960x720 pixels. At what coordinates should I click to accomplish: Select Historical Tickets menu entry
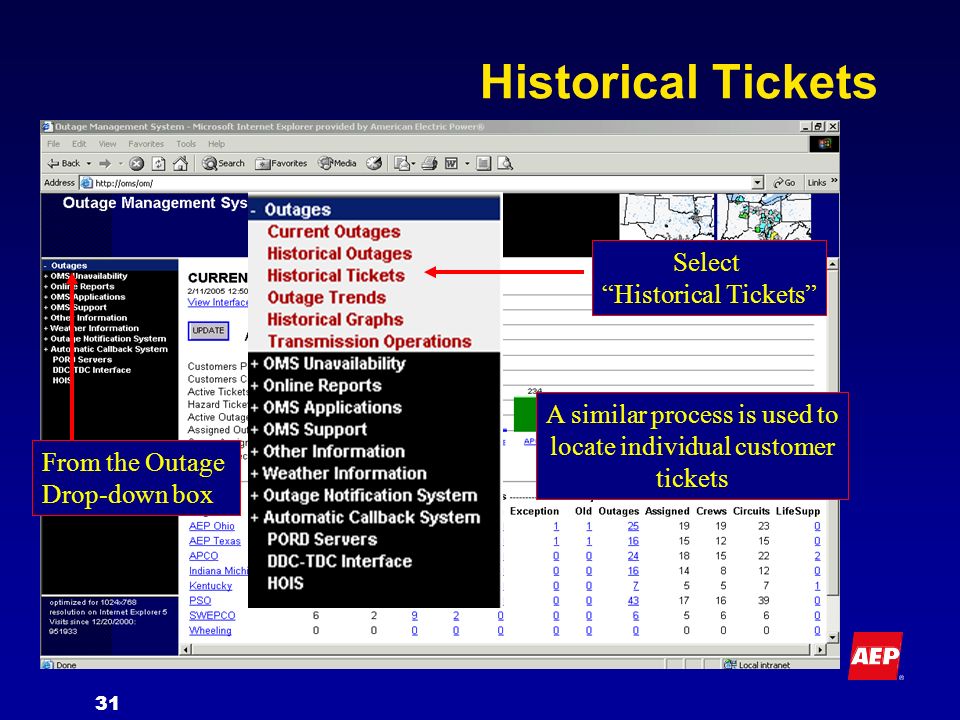(336, 276)
